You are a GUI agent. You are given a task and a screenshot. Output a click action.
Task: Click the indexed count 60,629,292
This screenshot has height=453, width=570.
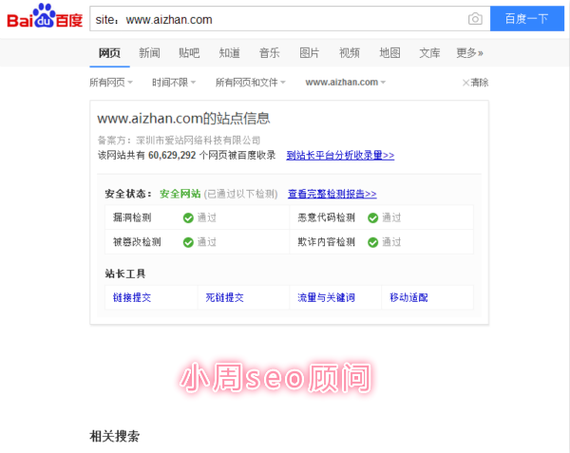[172, 155]
